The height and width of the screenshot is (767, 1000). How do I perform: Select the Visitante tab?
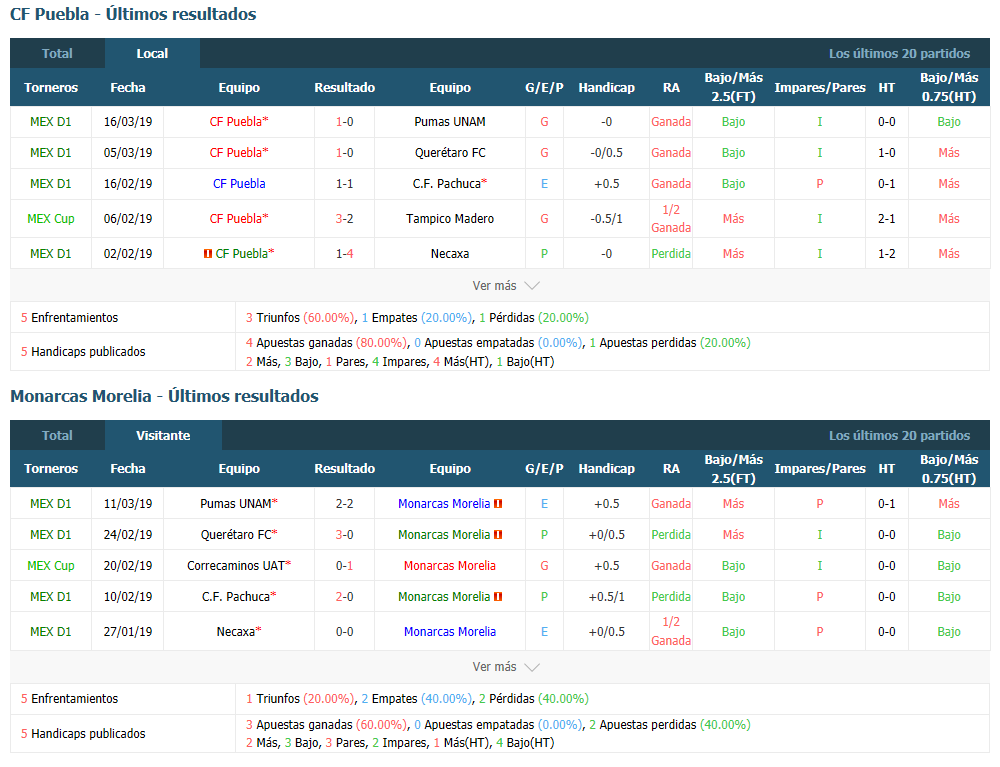pos(163,435)
